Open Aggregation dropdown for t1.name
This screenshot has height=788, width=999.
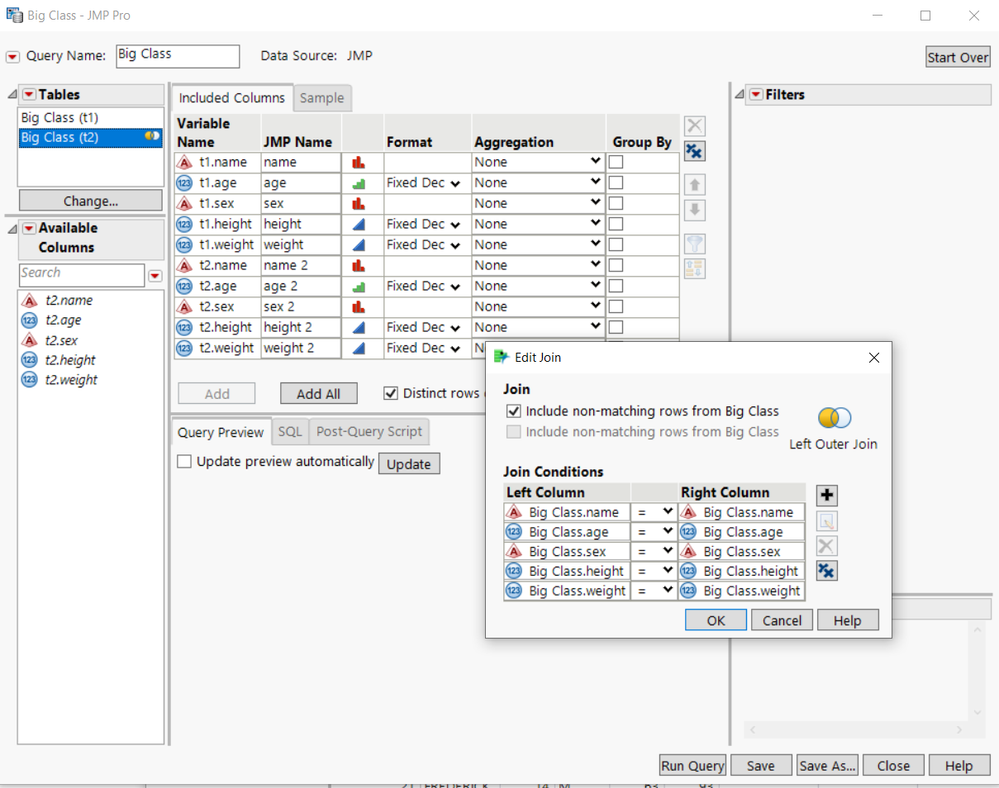click(537, 162)
